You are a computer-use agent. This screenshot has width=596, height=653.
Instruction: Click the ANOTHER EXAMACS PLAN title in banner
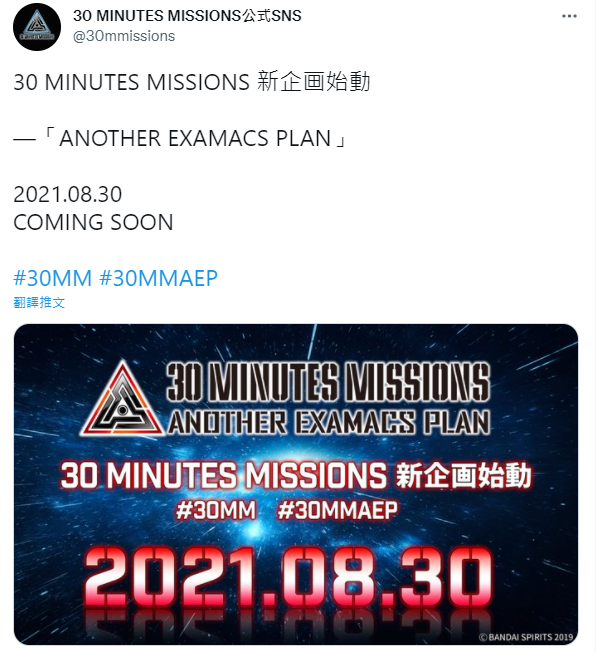pos(329,422)
